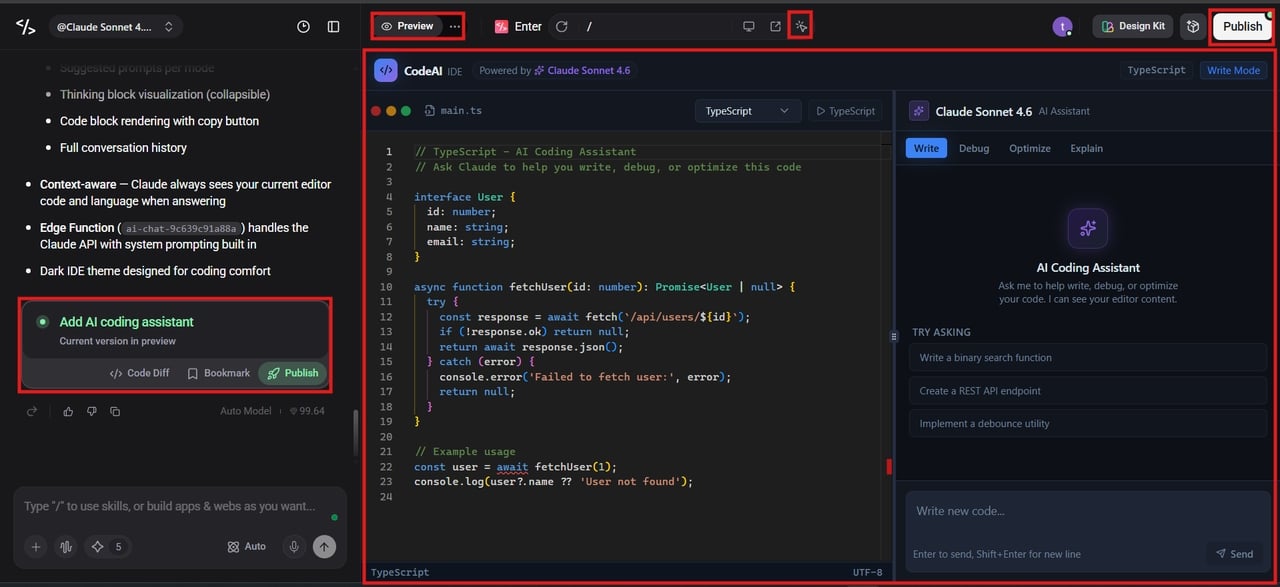Click the CodeAI IDE logo icon
1280x587 pixels.
[386, 71]
